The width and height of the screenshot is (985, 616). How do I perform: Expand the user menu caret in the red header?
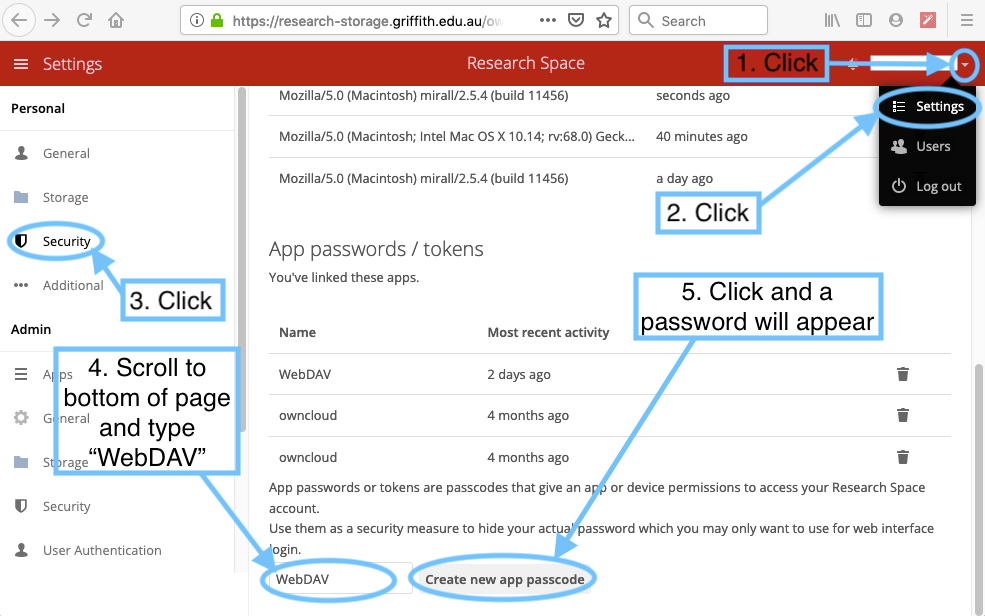(x=964, y=64)
